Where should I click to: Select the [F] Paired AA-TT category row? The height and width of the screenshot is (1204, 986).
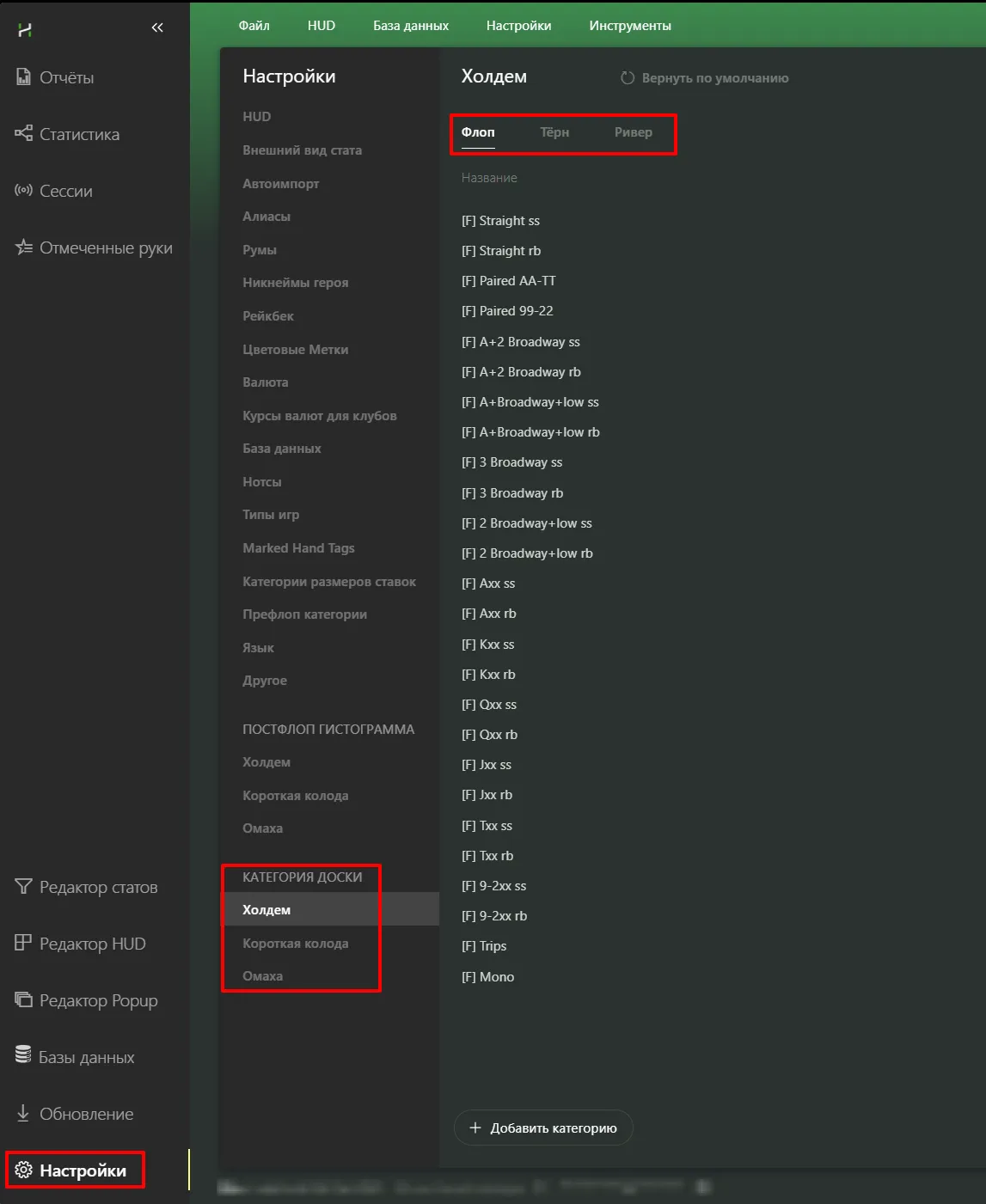pos(508,281)
